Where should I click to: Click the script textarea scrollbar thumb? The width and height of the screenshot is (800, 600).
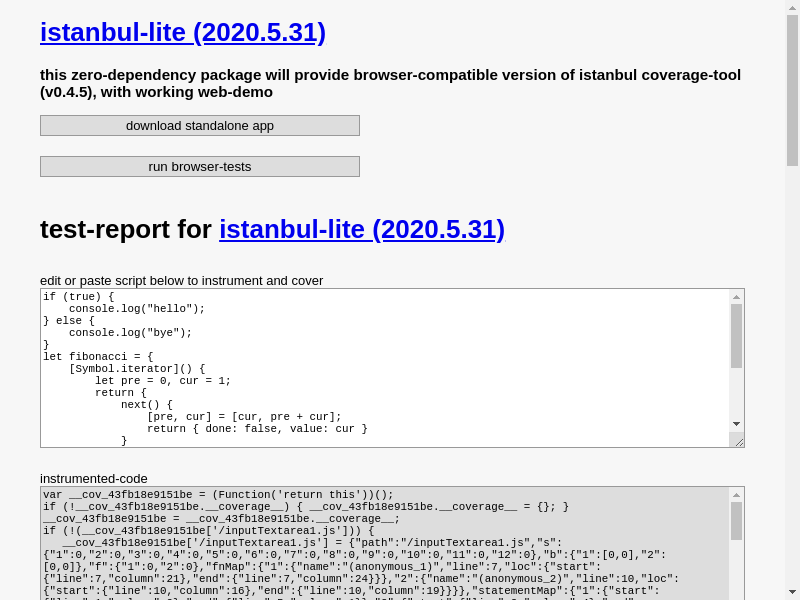point(736,336)
